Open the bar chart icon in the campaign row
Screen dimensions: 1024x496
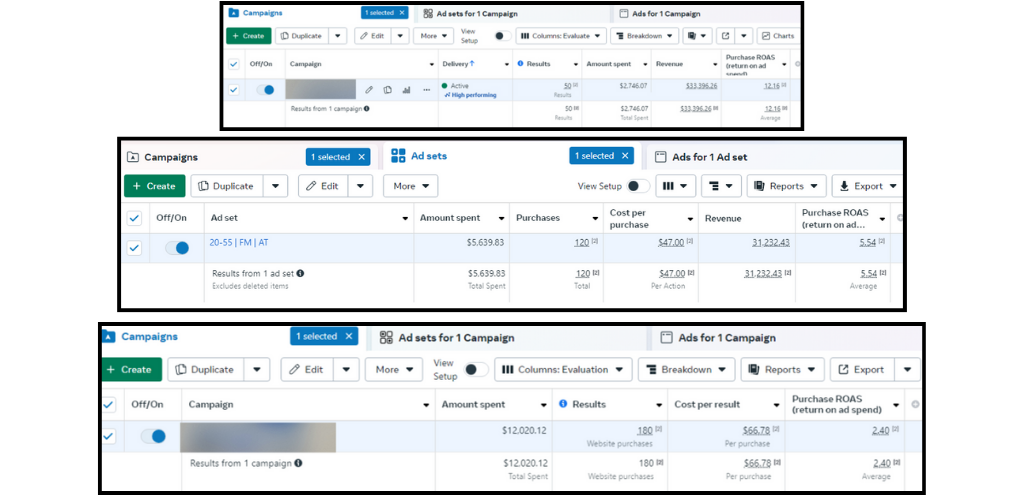[x=406, y=90]
